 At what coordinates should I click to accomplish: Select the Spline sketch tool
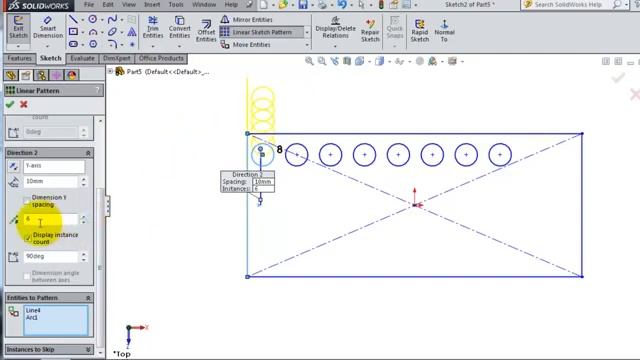(112, 19)
